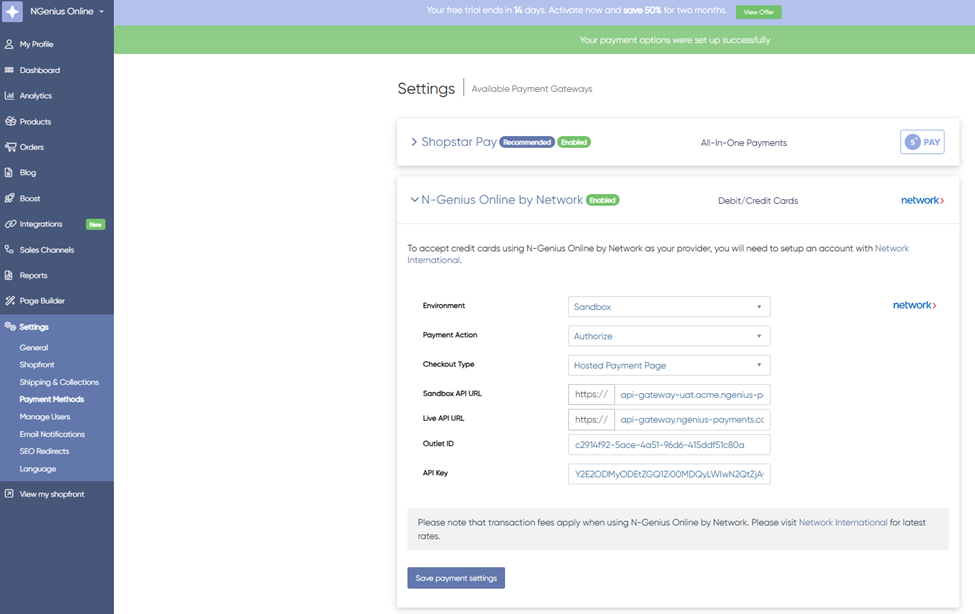Click the network logo beside Environment field
This screenshot has height=614, width=975.
pyautogui.click(x=915, y=305)
